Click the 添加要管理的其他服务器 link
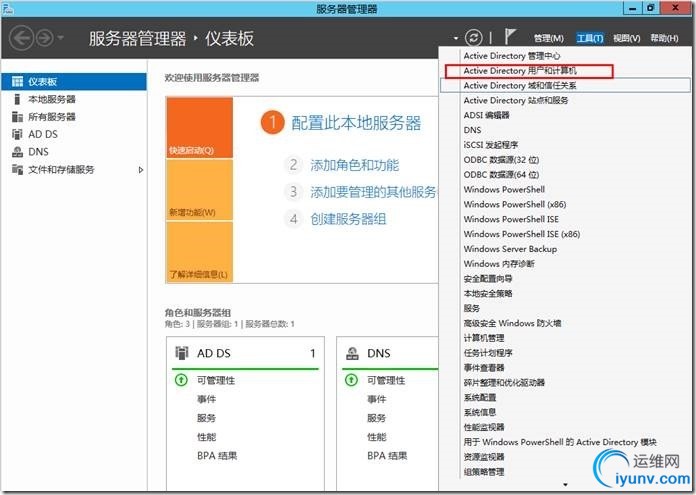Image resolution: width=696 pixels, height=495 pixels. point(374,192)
